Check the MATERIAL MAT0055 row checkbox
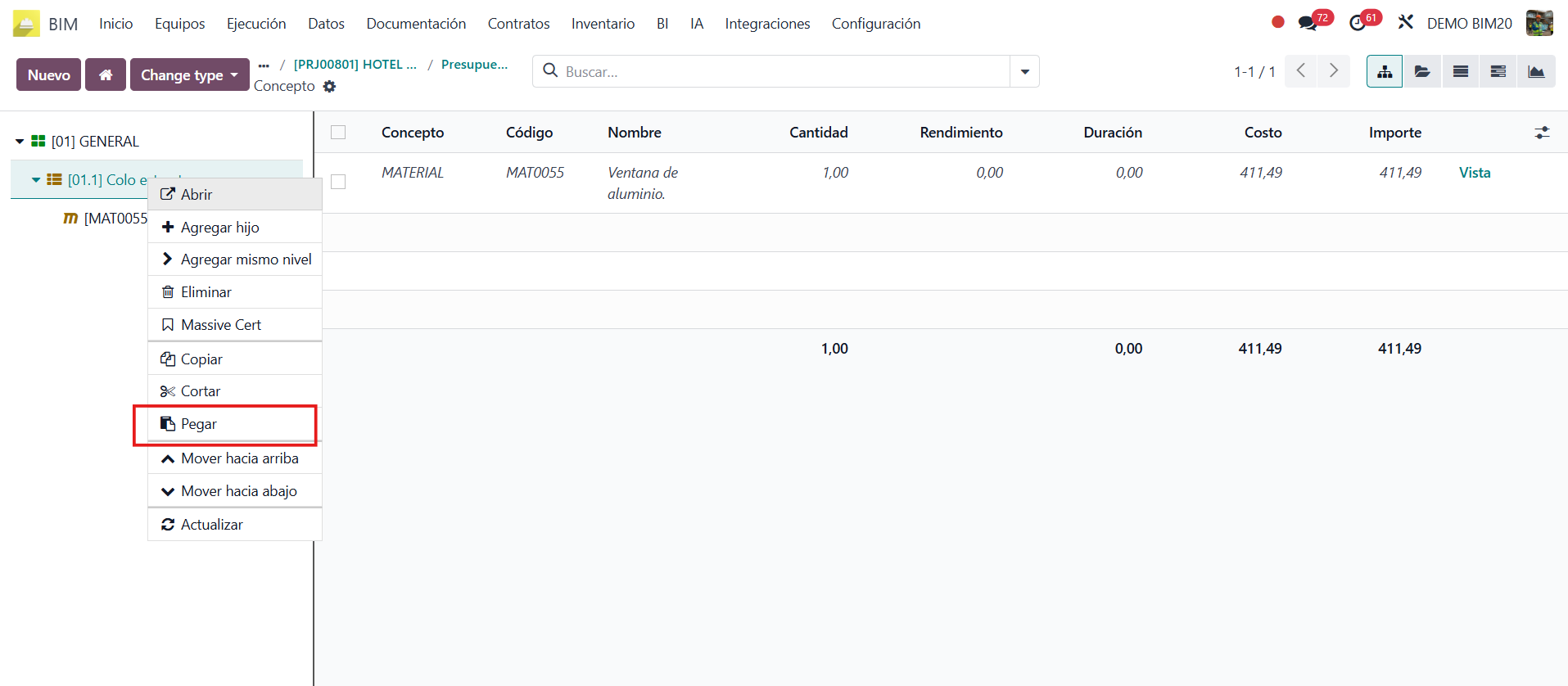 coord(338,182)
